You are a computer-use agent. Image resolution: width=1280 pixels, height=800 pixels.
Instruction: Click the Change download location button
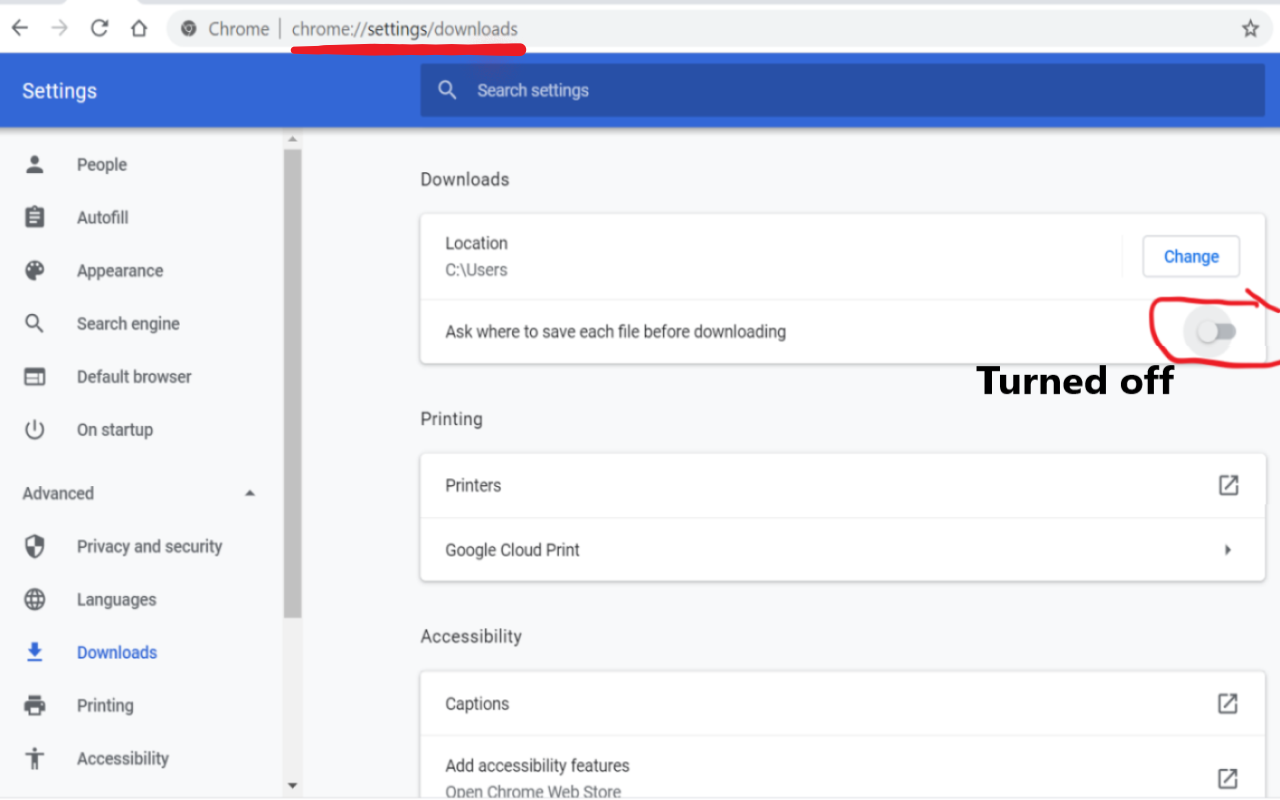coord(1190,256)
